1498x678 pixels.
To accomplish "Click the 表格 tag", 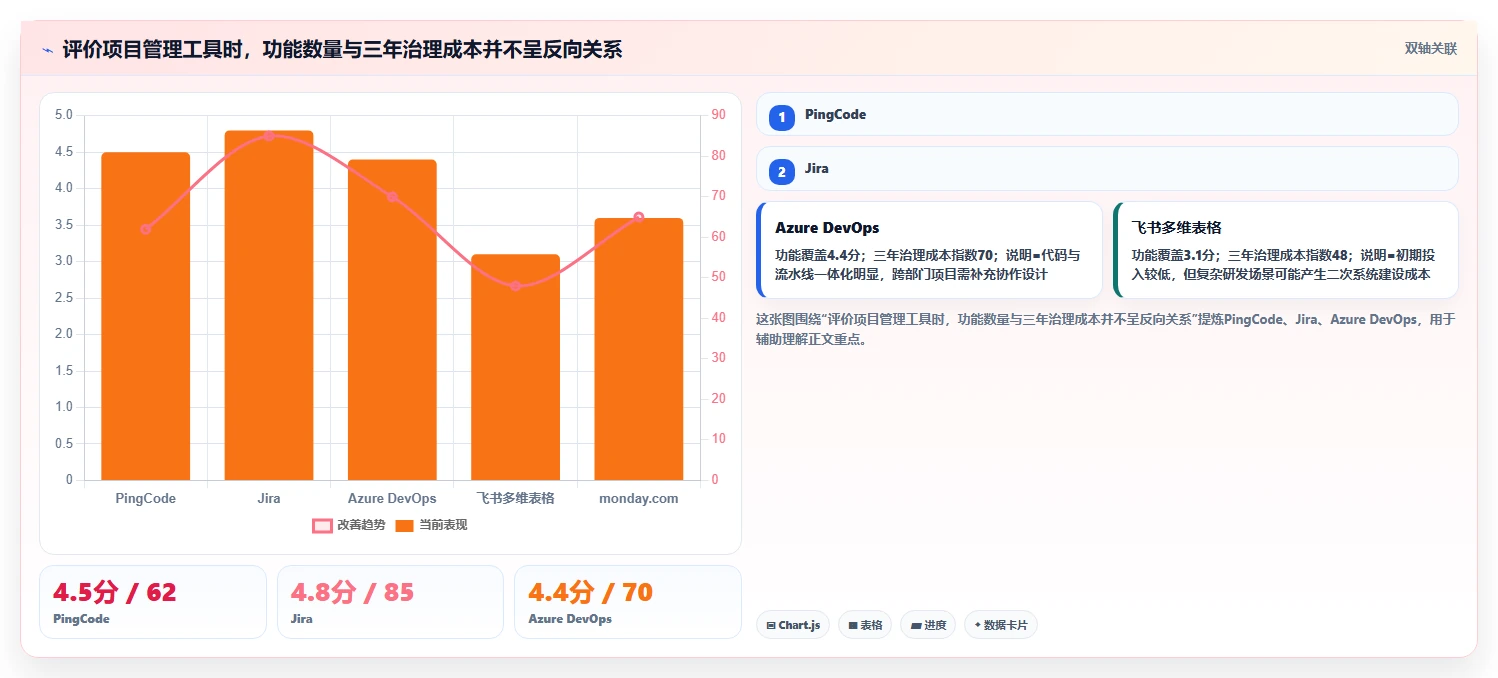I will [x=865, y=625].
